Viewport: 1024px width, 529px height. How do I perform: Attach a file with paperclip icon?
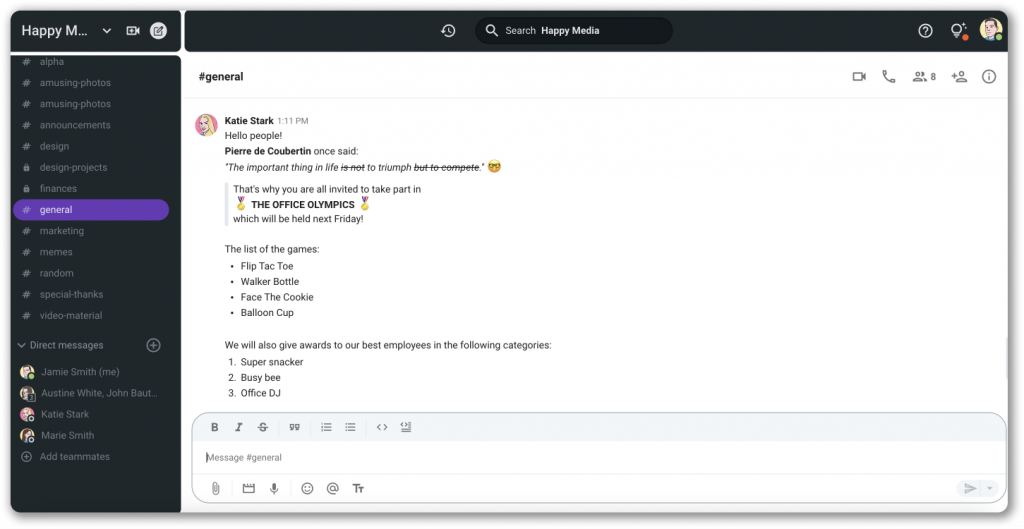[216, 489]
